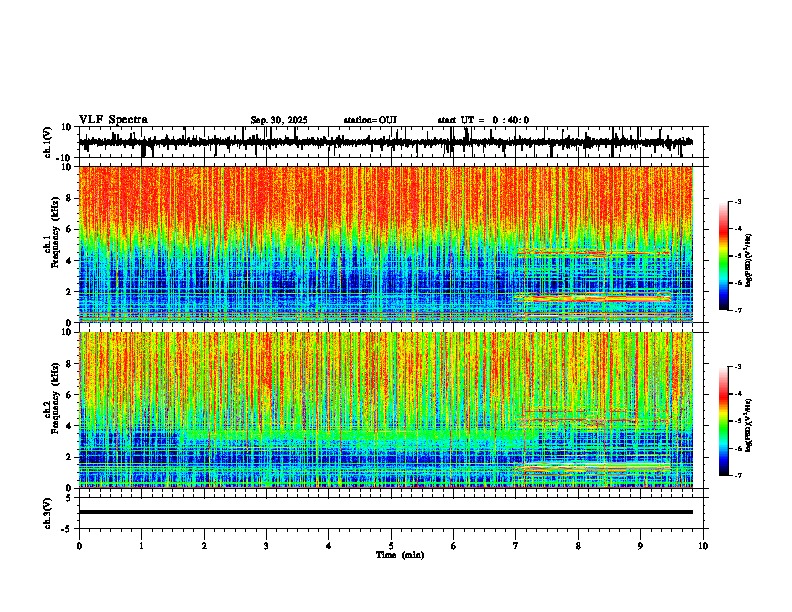The width and height of the screenshot is (792, 612).
Task: Click the "-3" label on ch.2 color scale
Action: 737,367
